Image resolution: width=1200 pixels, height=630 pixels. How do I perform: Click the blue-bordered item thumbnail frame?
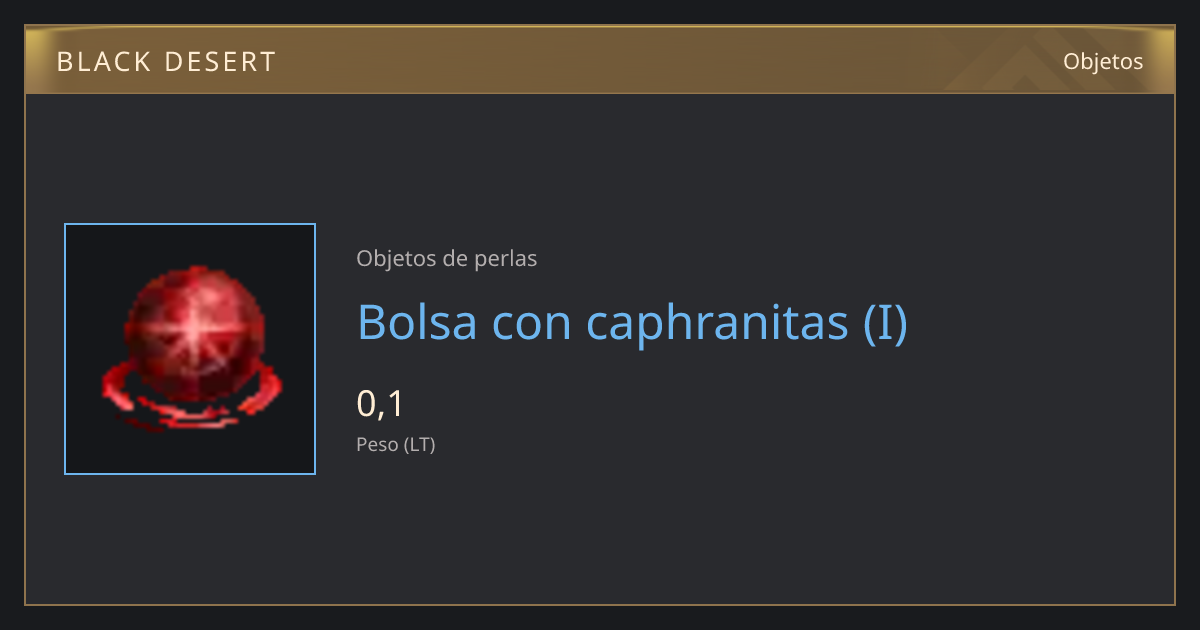(190, 349)
